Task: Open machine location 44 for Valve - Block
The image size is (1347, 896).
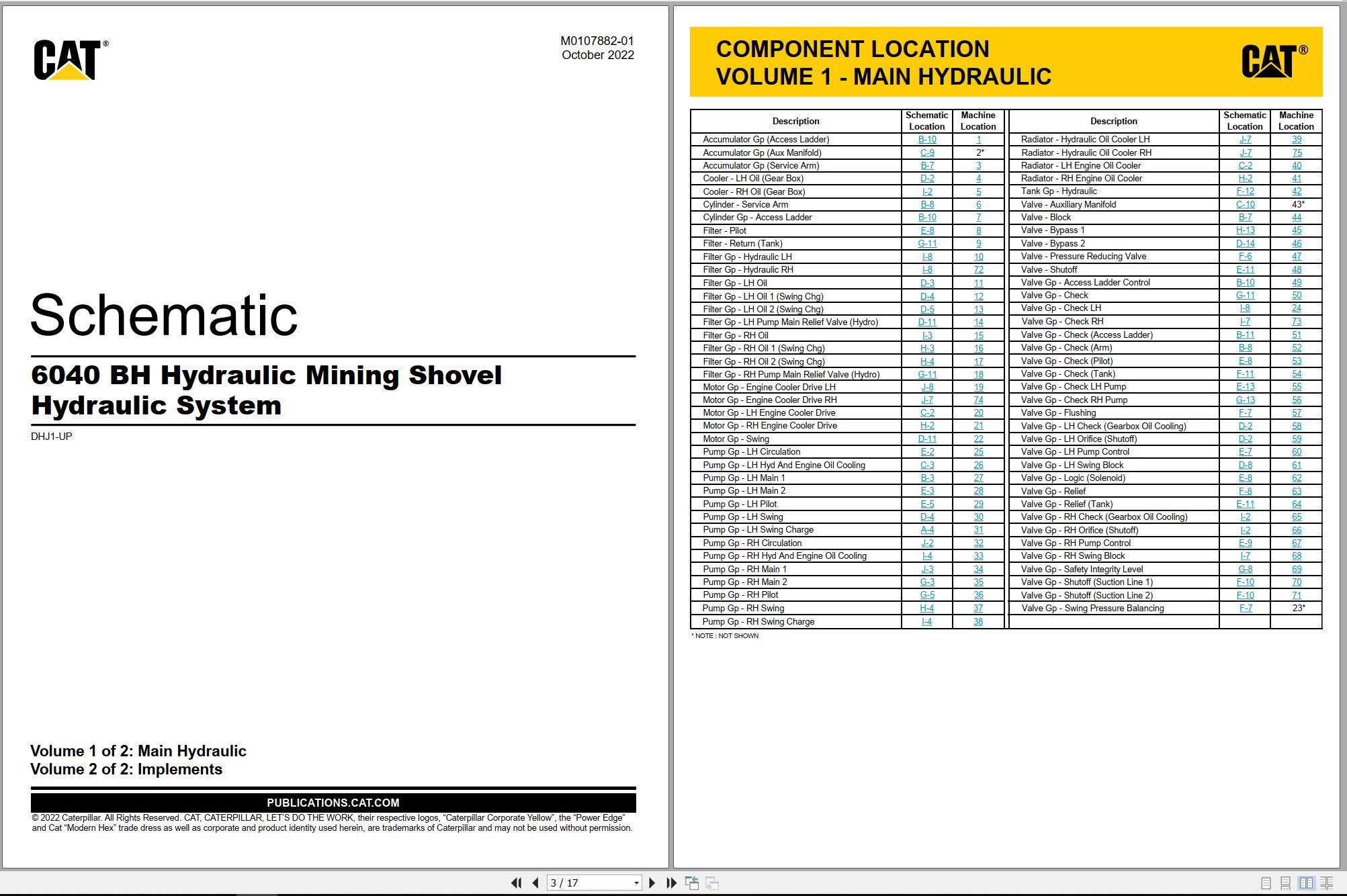Action: tap(1297, 218)
